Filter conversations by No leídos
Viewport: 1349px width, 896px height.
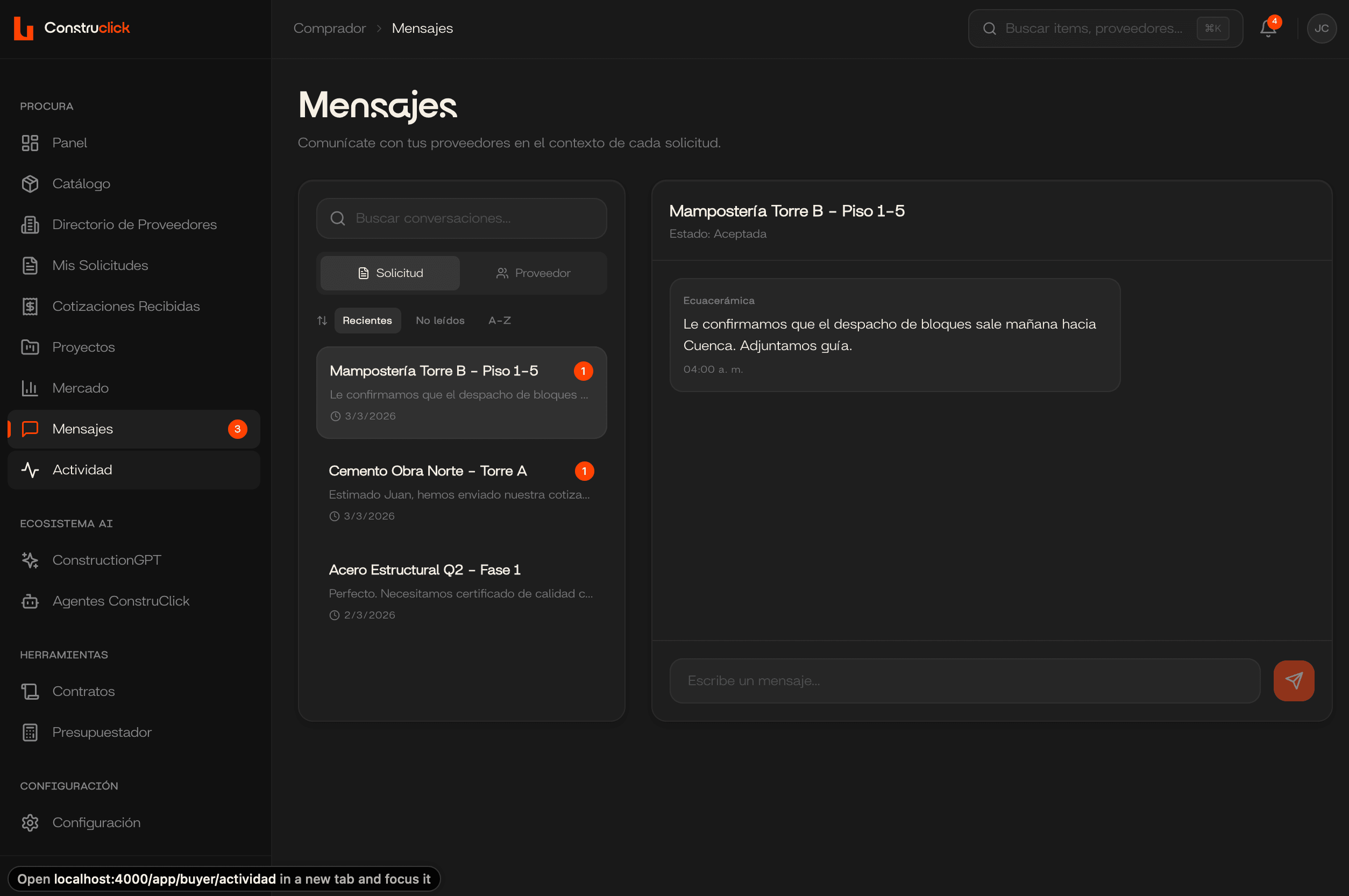(440, 321)
